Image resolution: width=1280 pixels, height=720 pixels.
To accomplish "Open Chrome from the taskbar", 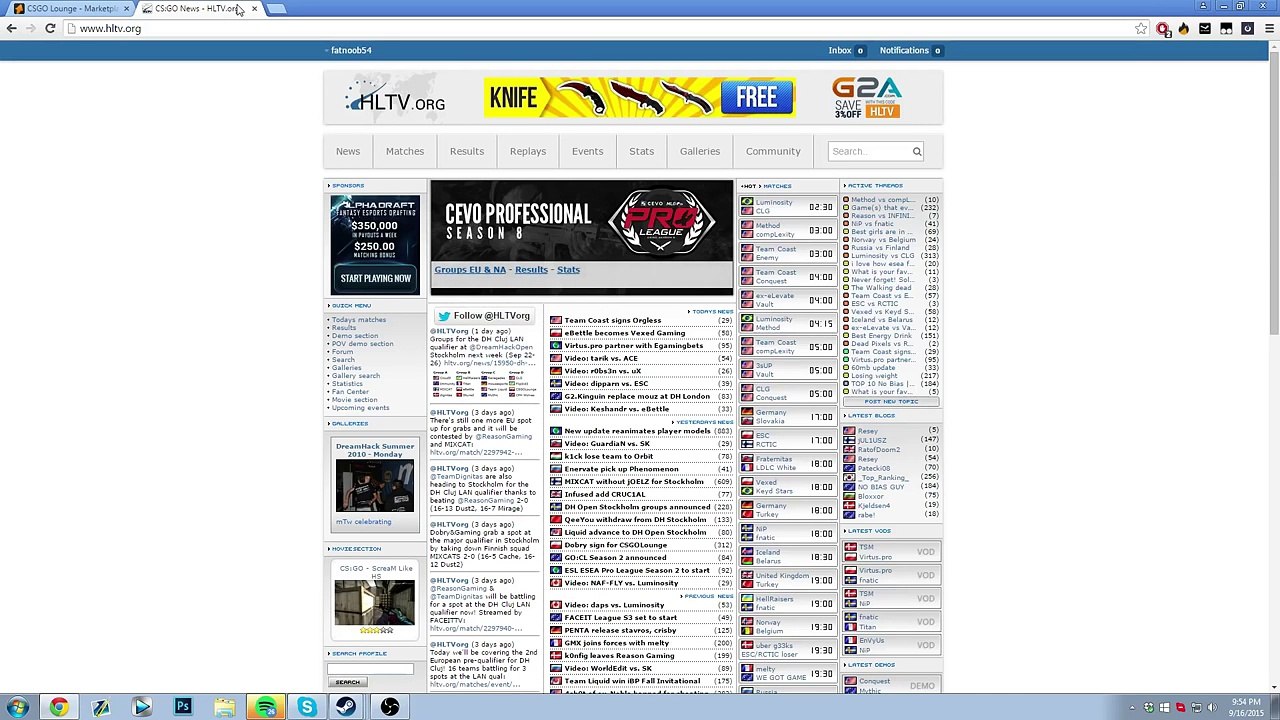I will [59, 707].
